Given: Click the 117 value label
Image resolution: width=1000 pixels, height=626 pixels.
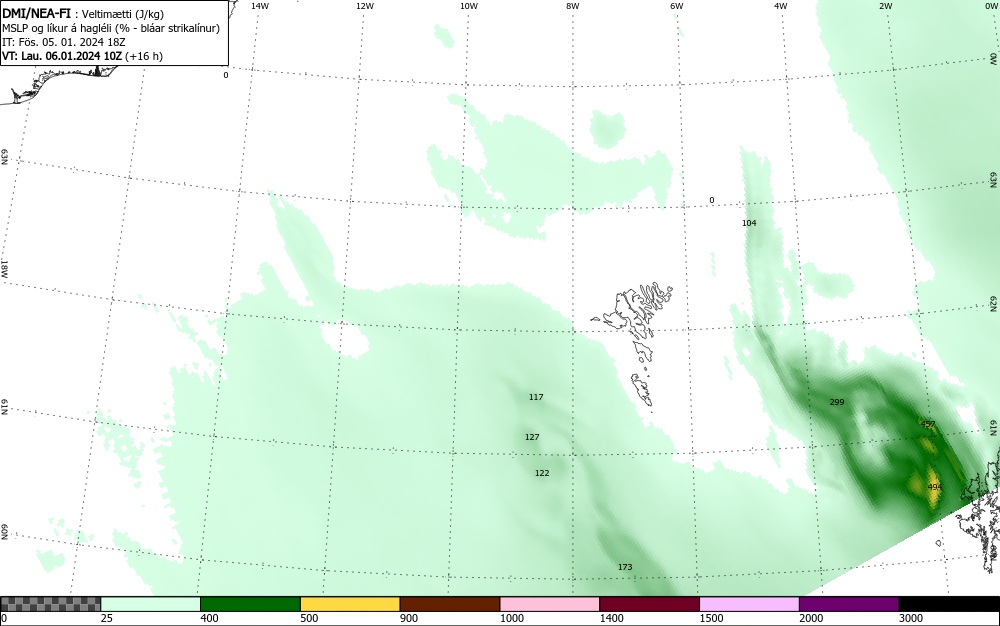Looking at the screenshot, I should point(536,397).
